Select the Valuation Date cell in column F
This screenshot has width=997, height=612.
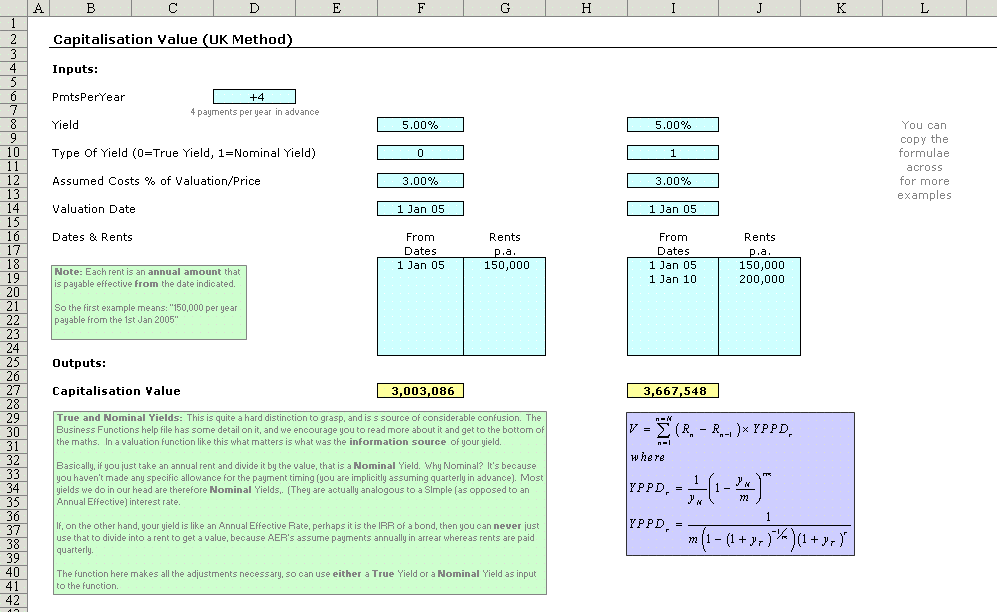click(420, 209)
